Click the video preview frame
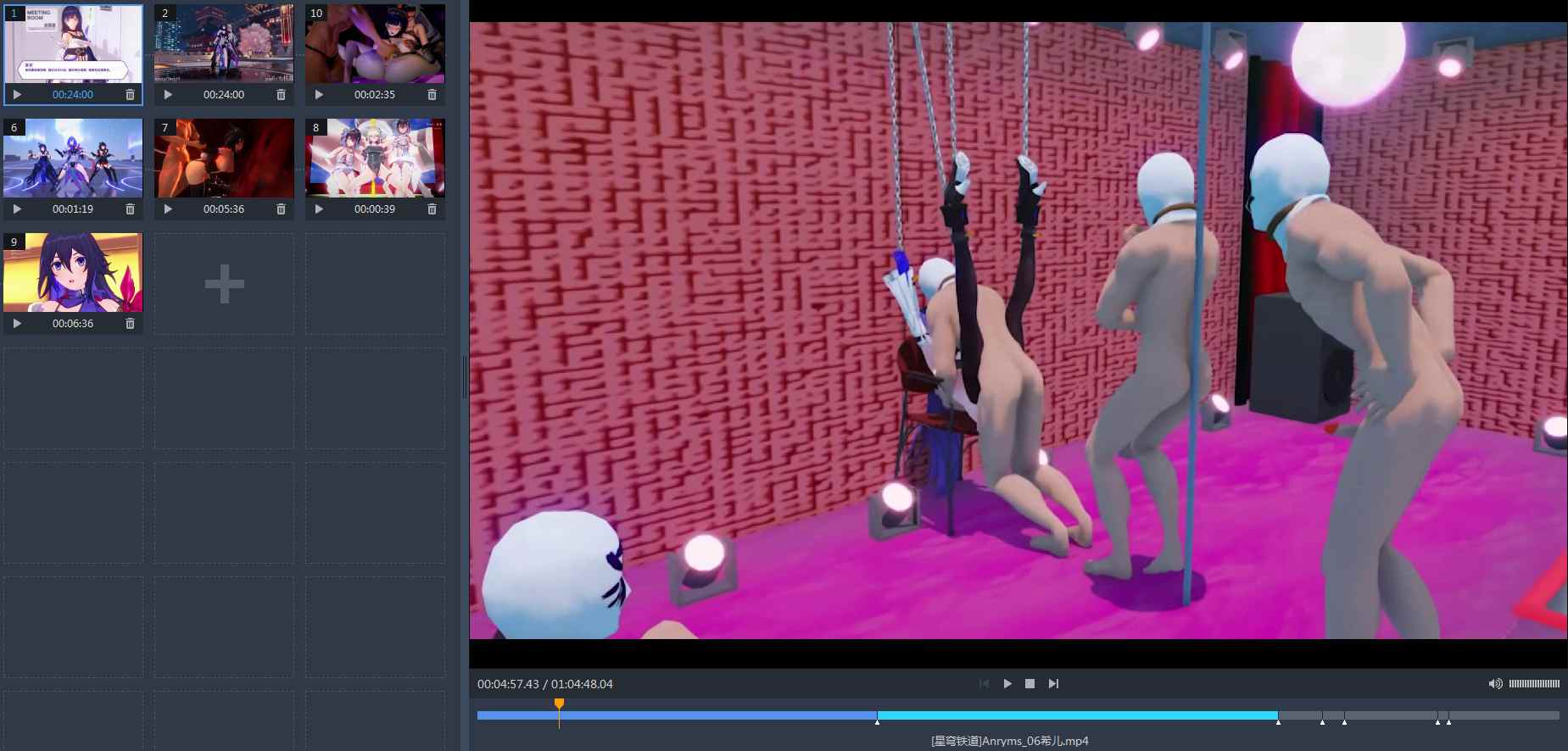 coord(1018,331)
